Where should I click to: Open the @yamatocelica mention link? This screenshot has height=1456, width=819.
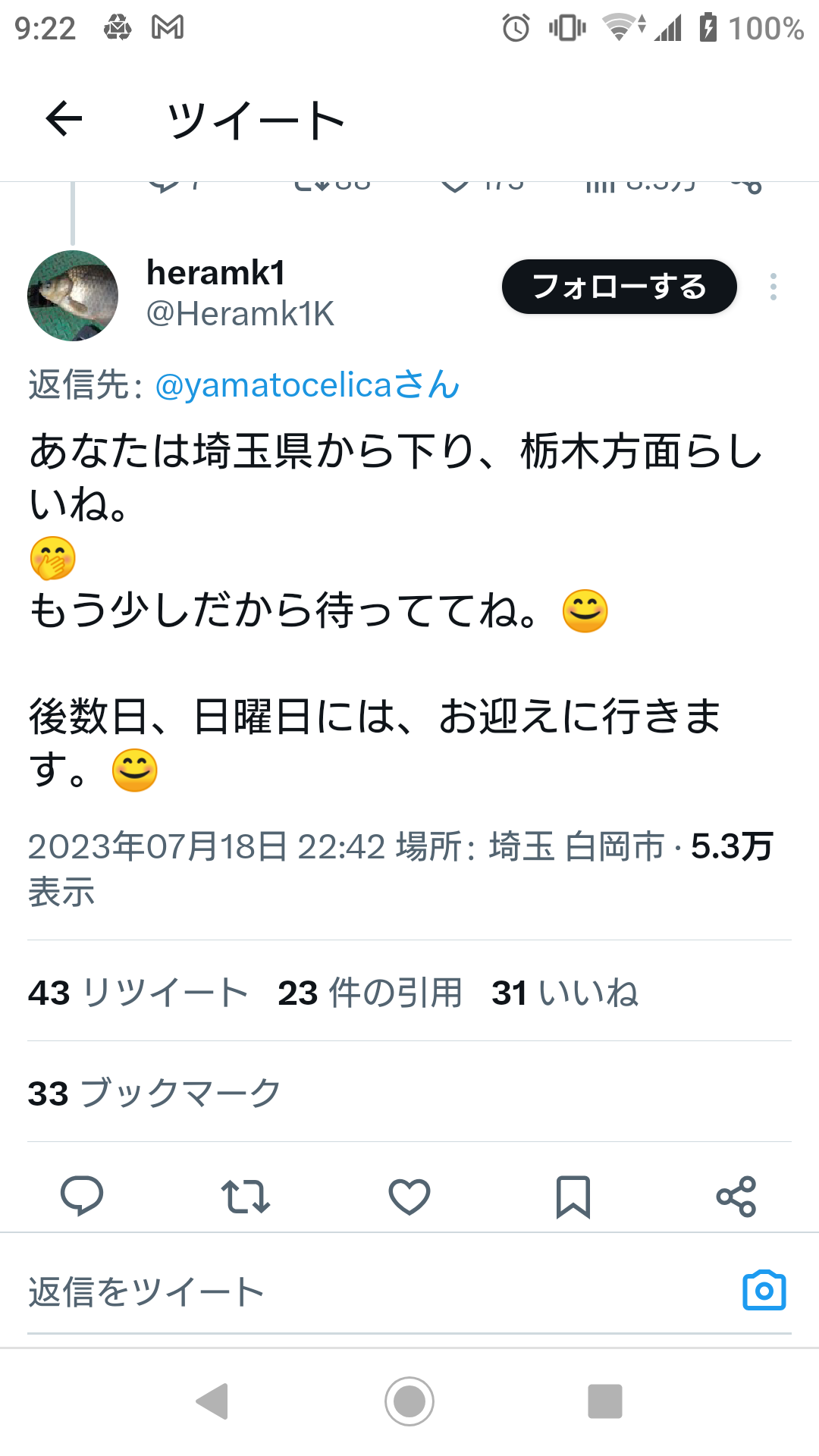pos(307,384)
